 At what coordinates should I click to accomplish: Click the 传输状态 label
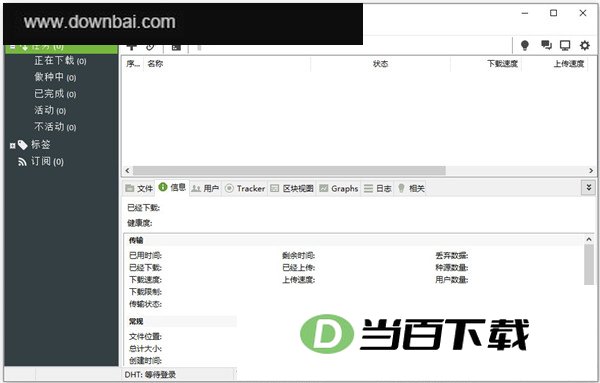pos(145,304)
